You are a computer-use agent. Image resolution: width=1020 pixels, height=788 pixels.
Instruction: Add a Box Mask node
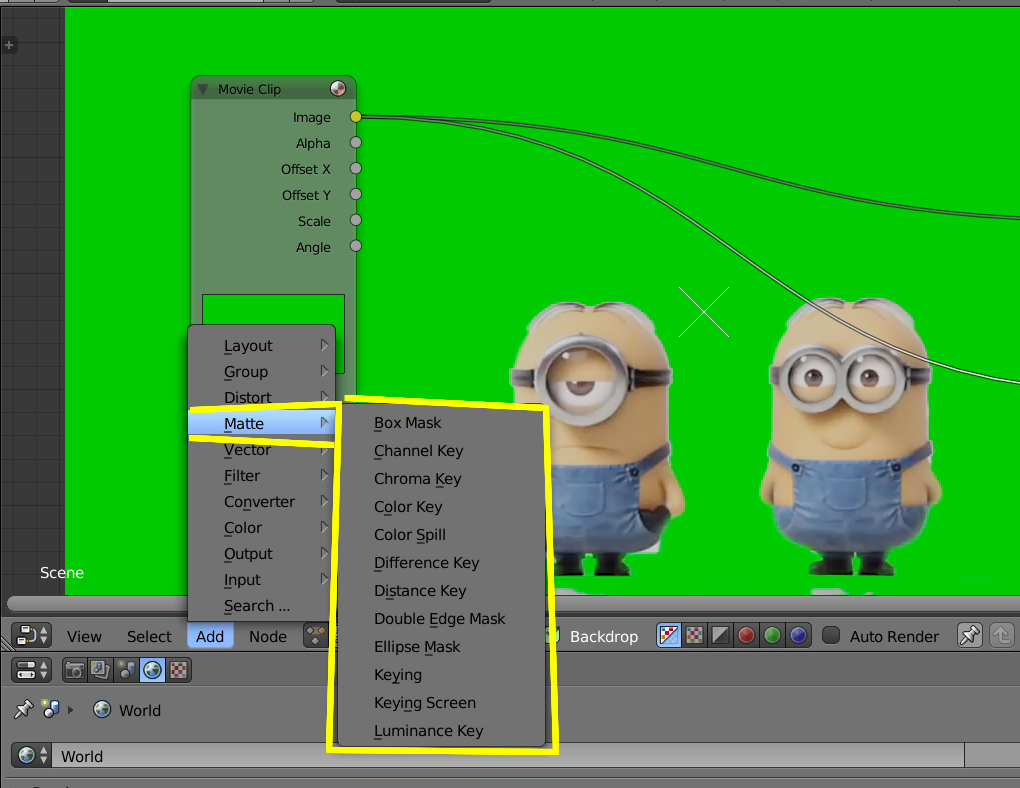pyautogui.click(x=442, y=423)
